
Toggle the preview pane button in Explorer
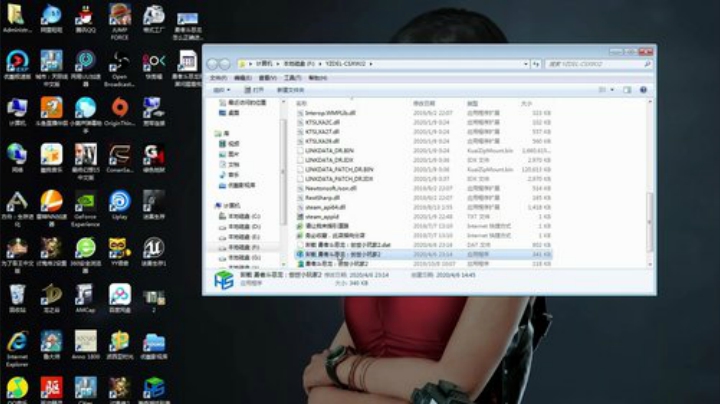[627, 90]
